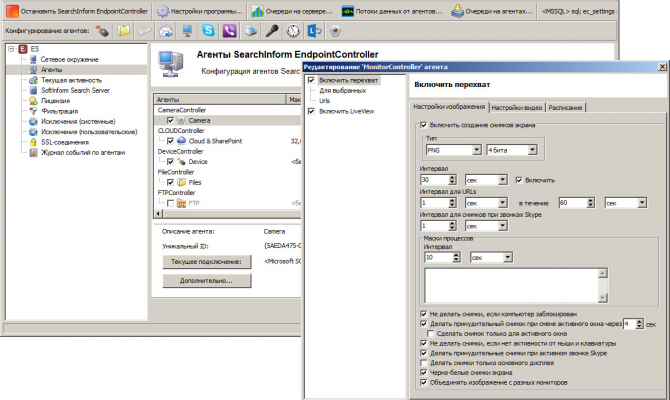This screenshot has height=400, width=670.
Task: Click the в течение 60 value field
Action: (573, 203)
